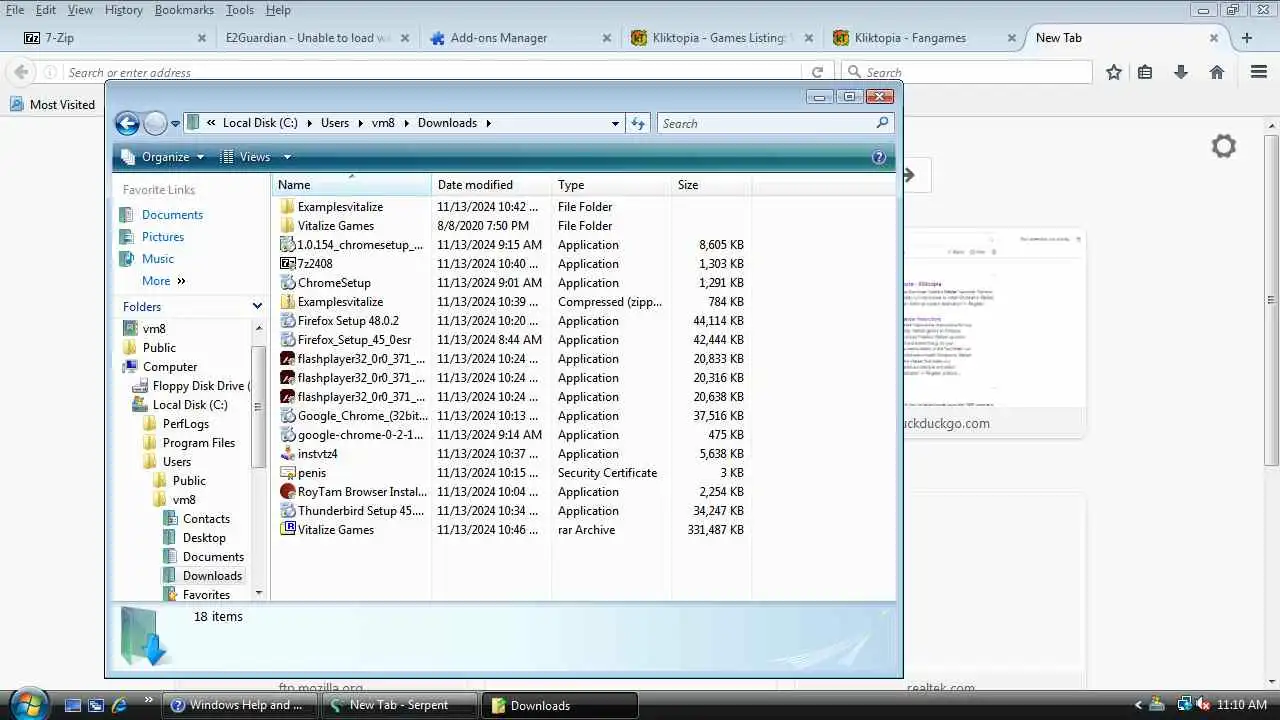Open Firefox File menu

click(x=15, y=10)
